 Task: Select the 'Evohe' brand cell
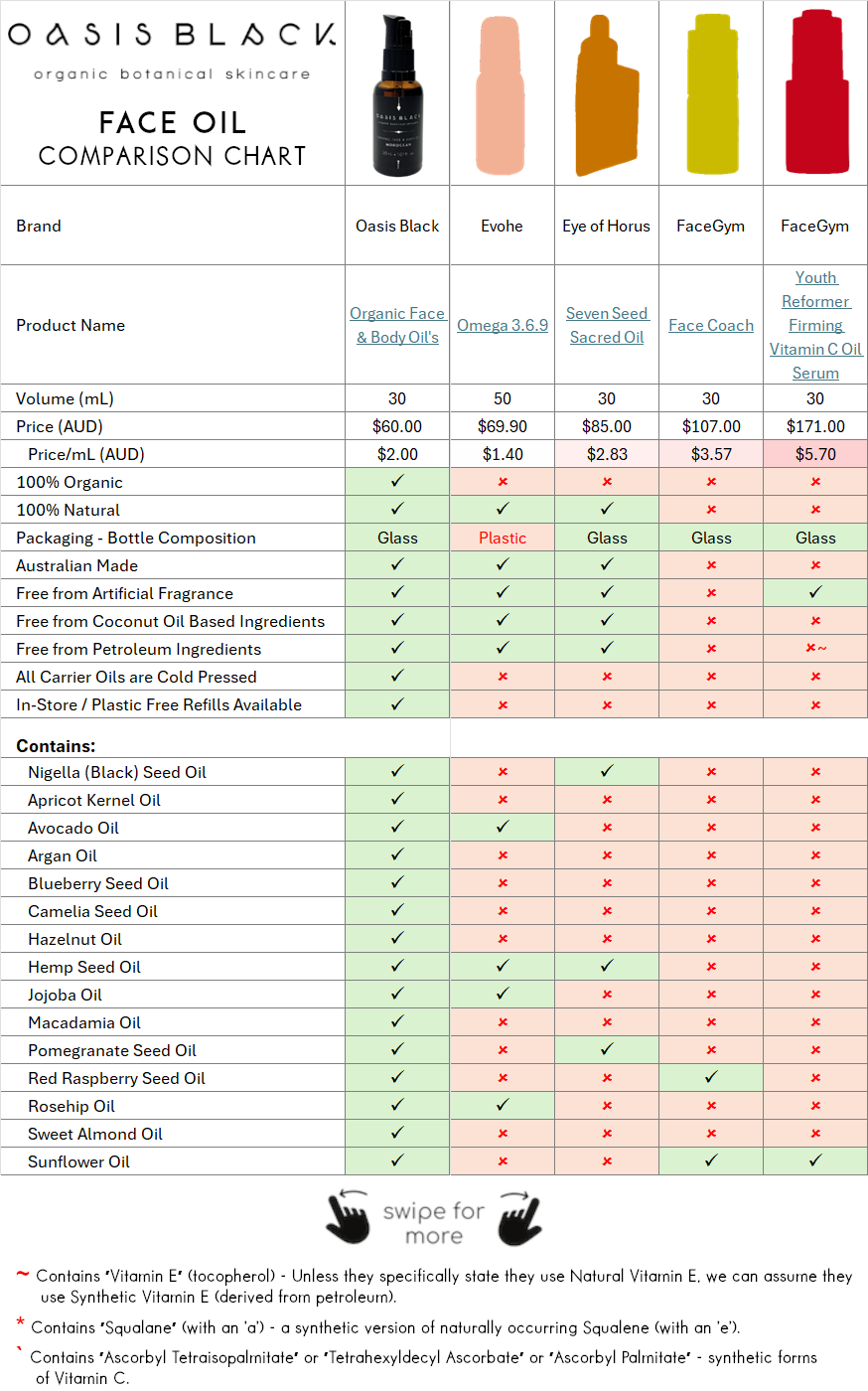[503, 226]
